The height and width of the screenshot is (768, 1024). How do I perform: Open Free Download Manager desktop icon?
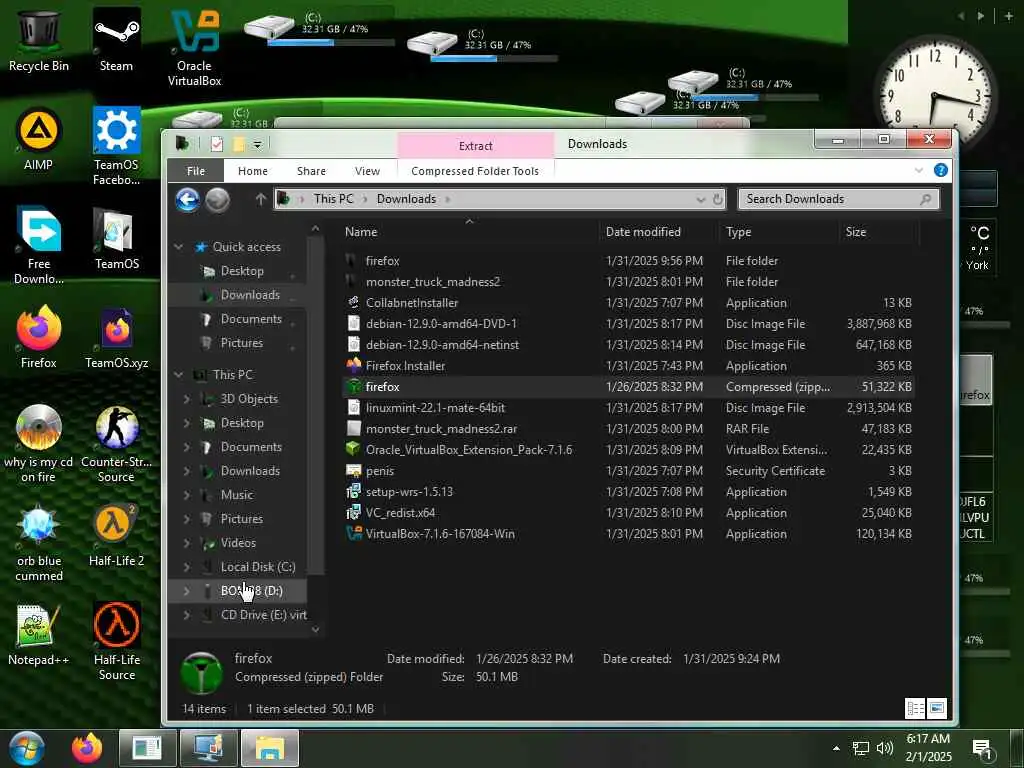pos(39,246)
